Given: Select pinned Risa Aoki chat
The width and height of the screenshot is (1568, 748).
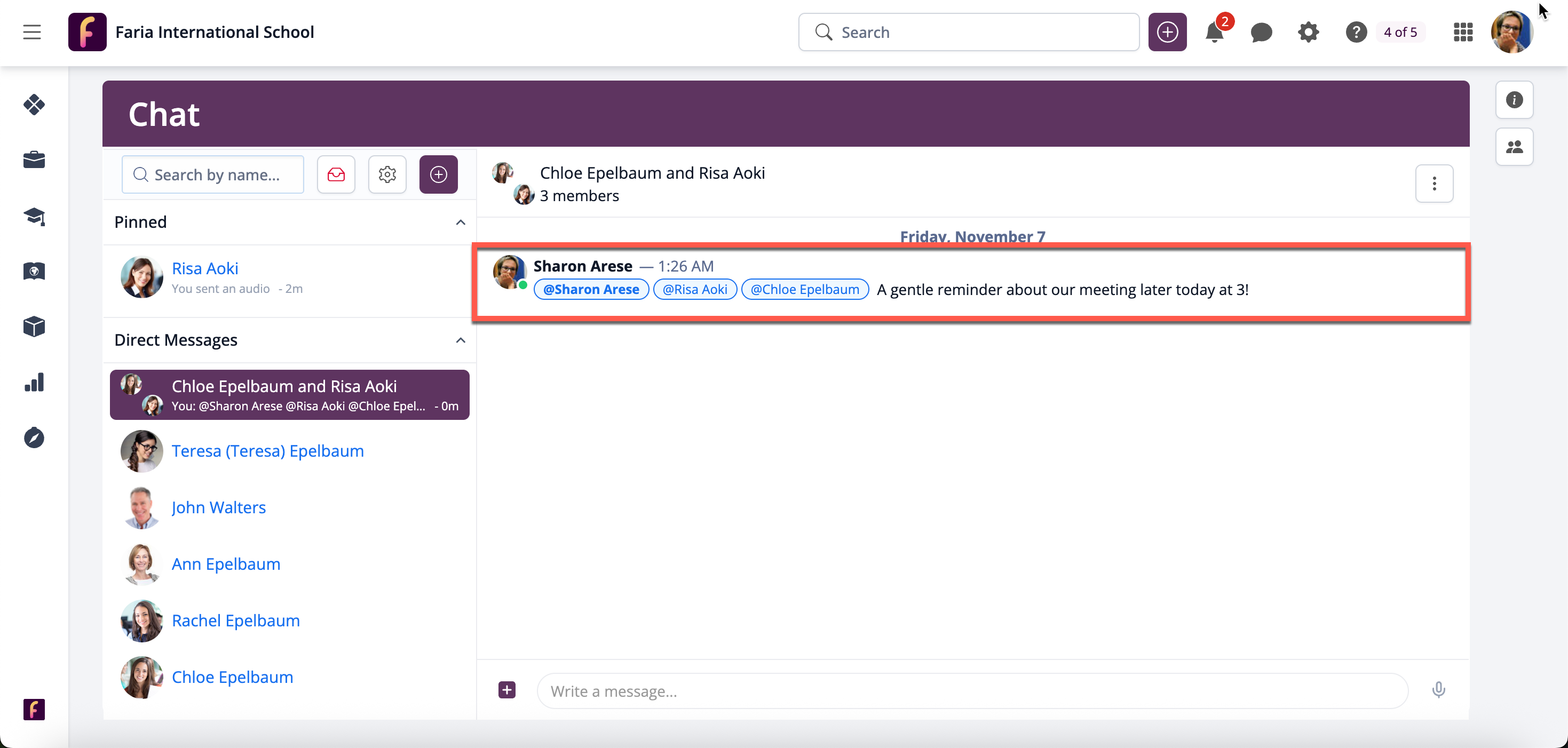Looking at the screenshot, I should tap(205, 268).
